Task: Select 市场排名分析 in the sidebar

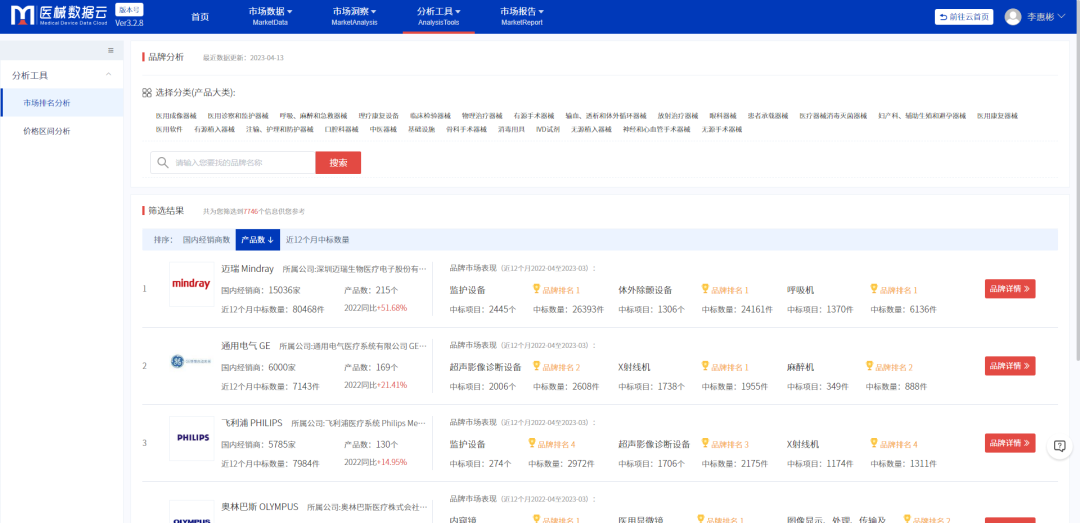Action: click(62, 103)
